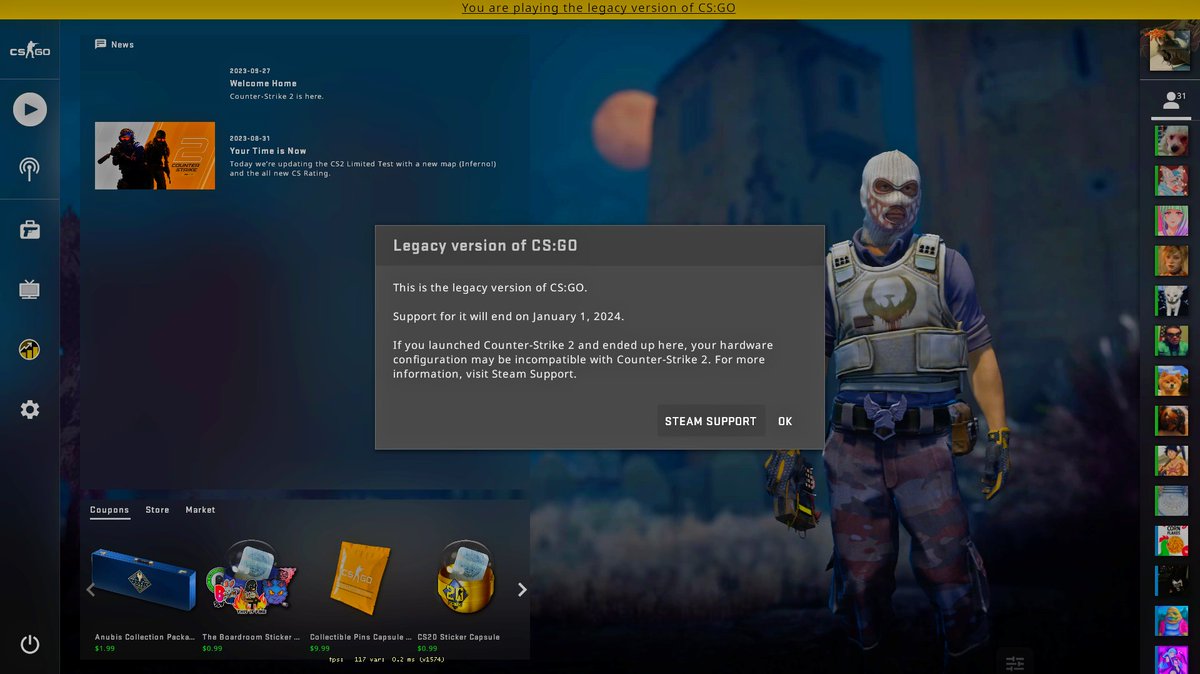Click the CS:GO logo in the sidebar

pos(30,51)
